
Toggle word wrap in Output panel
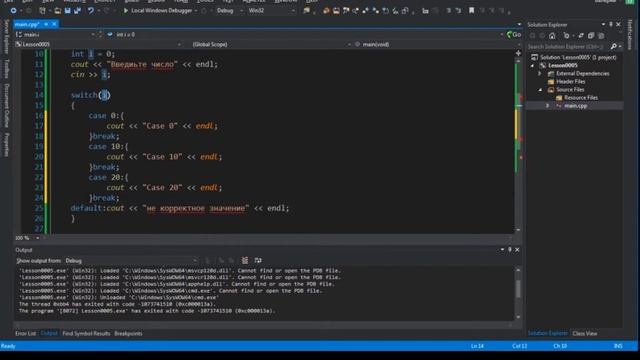(x=258, y=260)
